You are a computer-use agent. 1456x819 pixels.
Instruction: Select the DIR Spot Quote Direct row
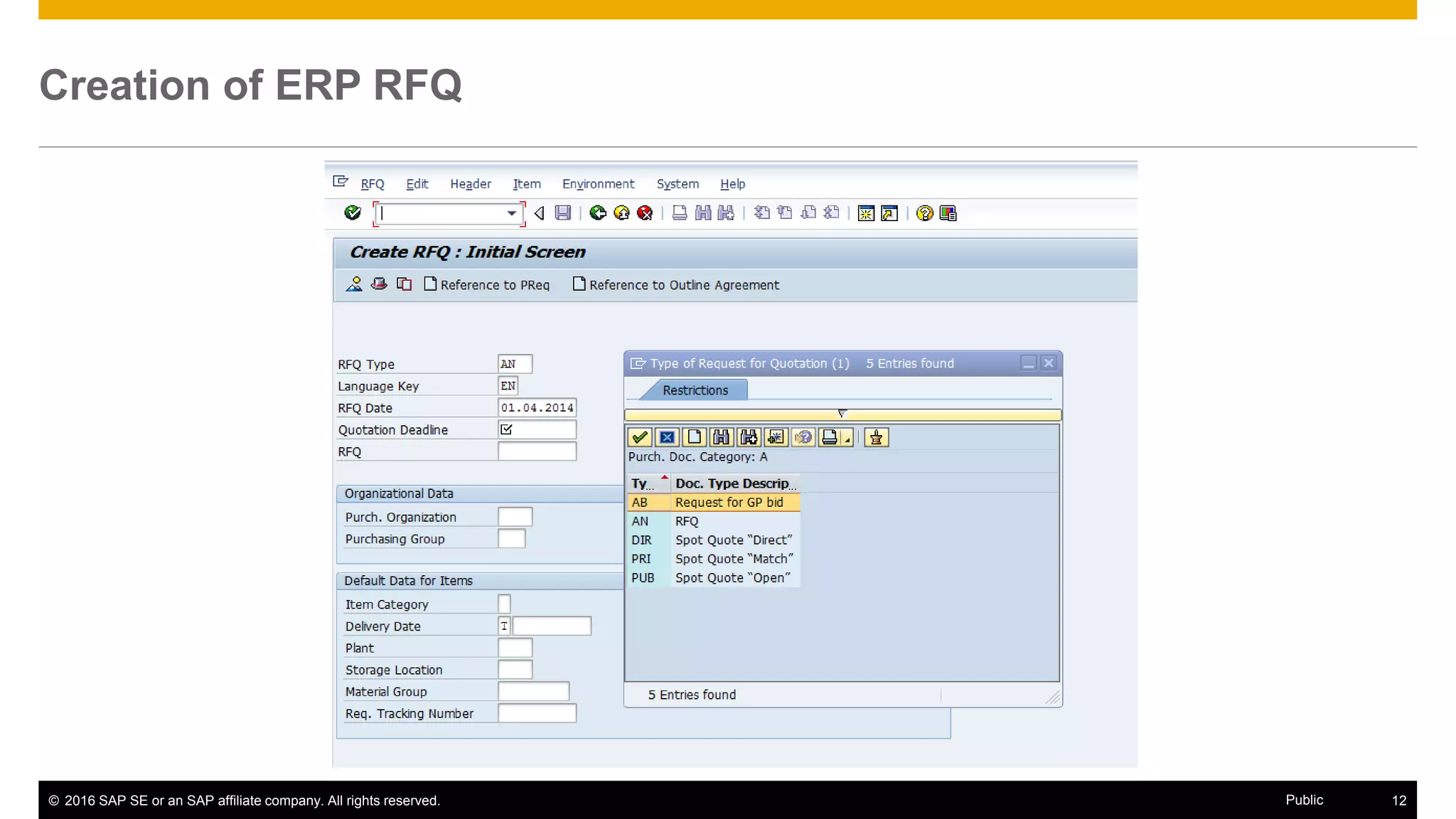coord(714,540)
